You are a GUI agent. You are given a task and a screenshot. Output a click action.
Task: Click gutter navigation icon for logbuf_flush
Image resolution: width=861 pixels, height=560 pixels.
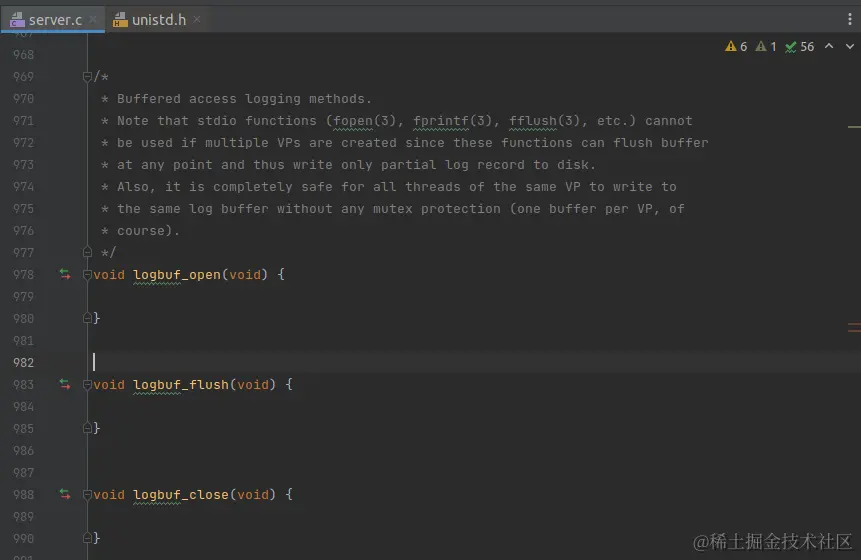(65, 384)
